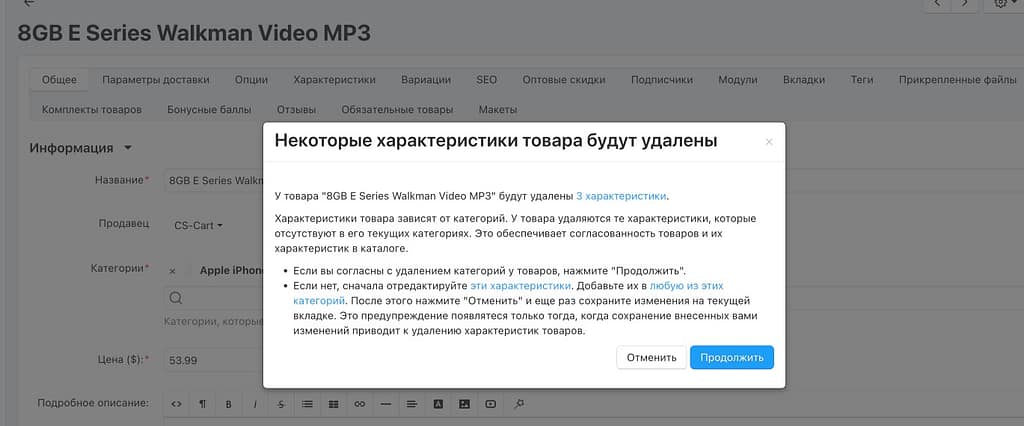This screenshot has height=426, width=1024.
Task: Insert link in description editor
Action: (x=359, y=404)
